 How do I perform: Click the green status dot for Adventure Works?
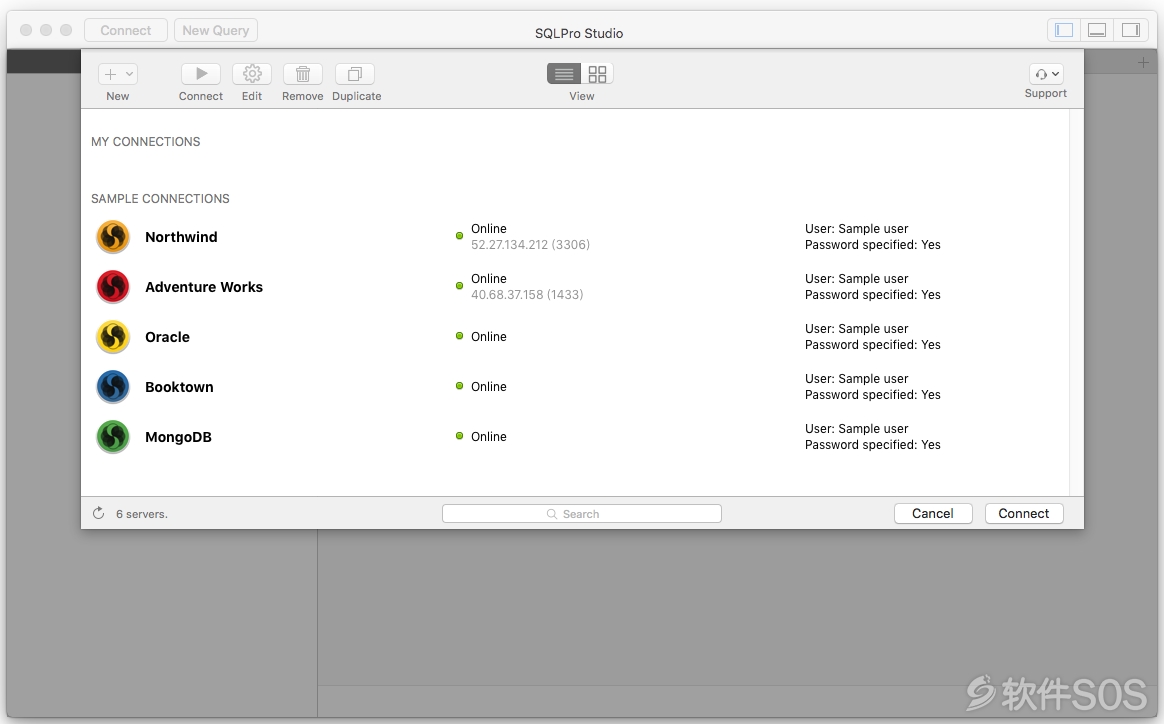coord(460,286)
